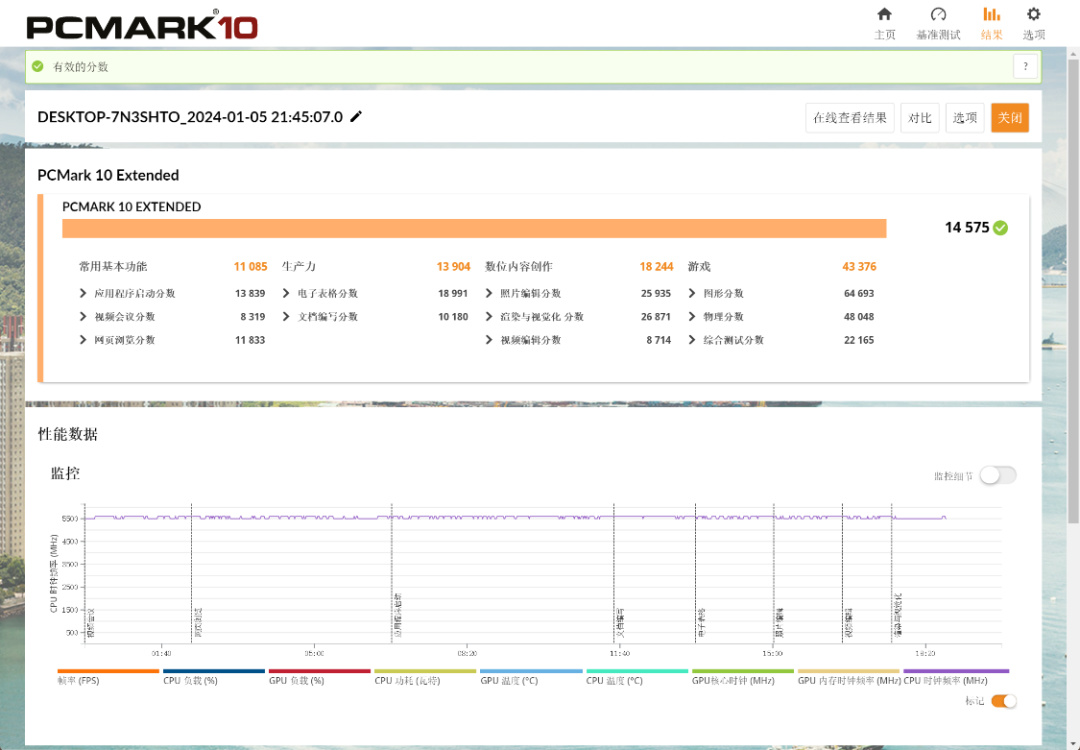Select the CPU 时钟频率 (MHz) legend swatch
1080x750 pixels.
click(956, 671)
